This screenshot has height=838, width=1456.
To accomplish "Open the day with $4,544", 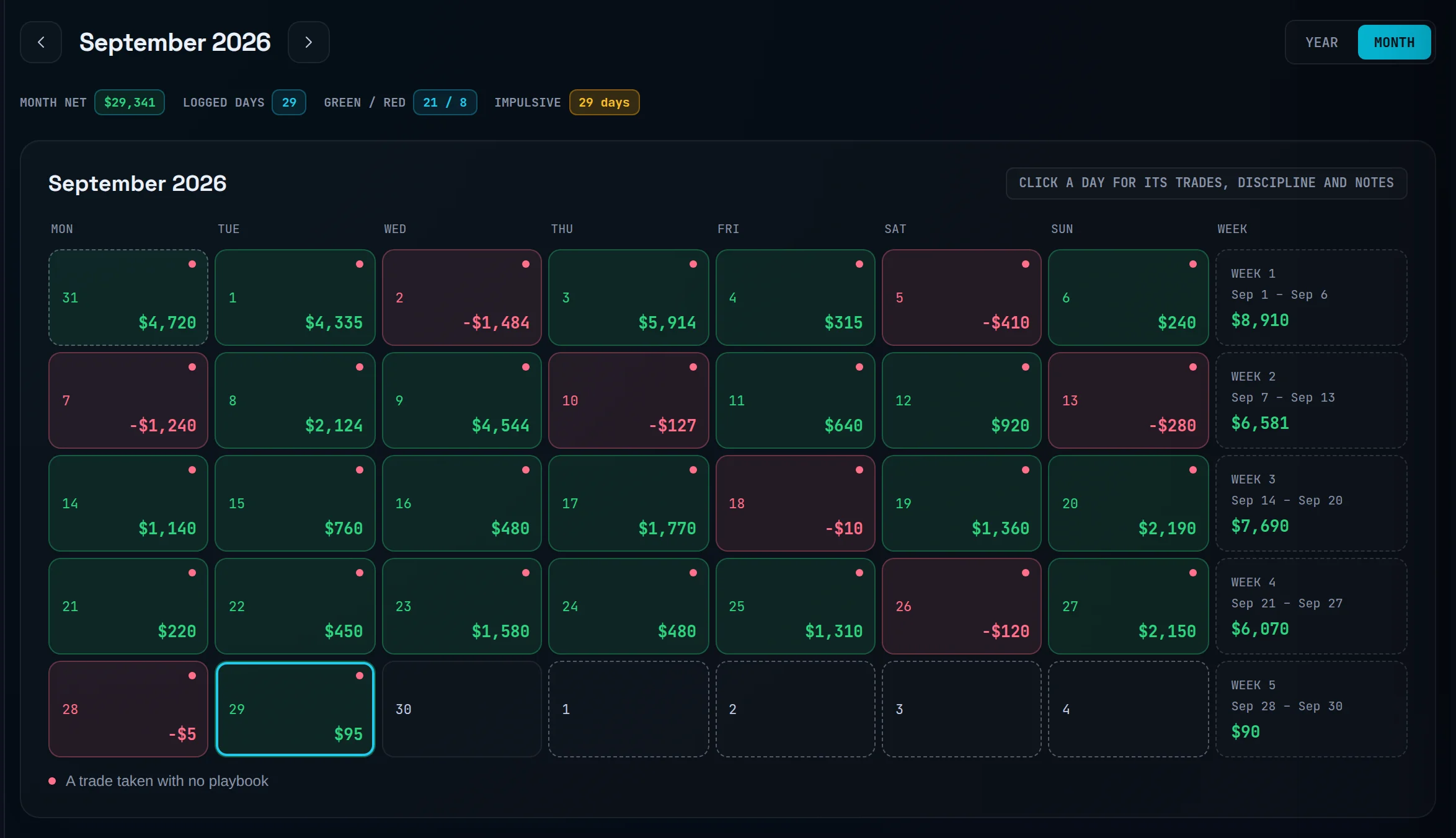I will pos(462,400).
